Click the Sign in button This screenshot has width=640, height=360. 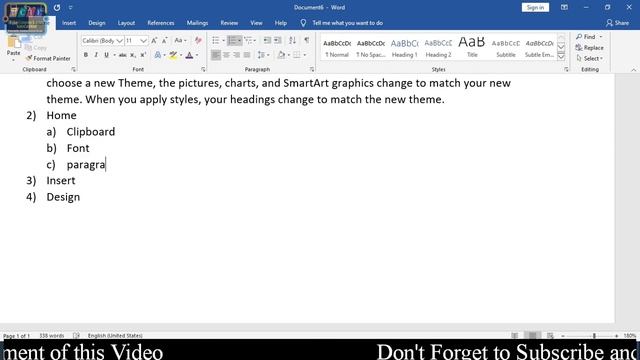535,7
